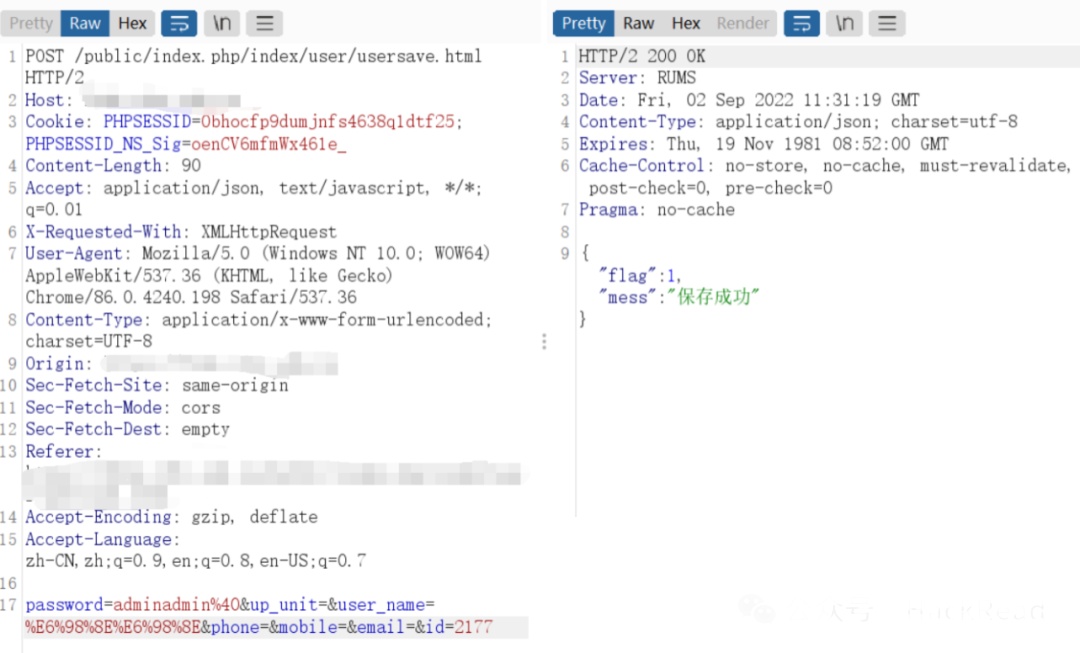Click the response Date header line
1080x653 pixels.
[x=749, y=100]
